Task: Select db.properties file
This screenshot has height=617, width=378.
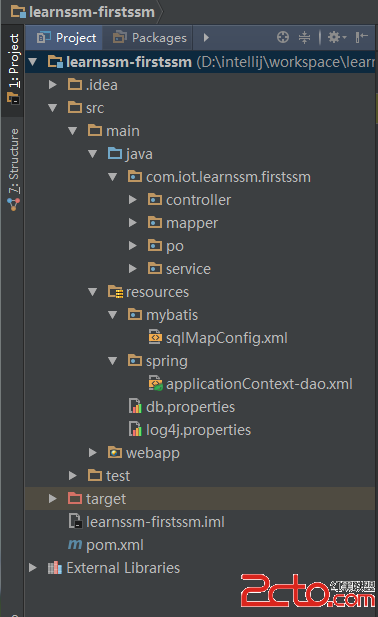Action: point(182,407)
